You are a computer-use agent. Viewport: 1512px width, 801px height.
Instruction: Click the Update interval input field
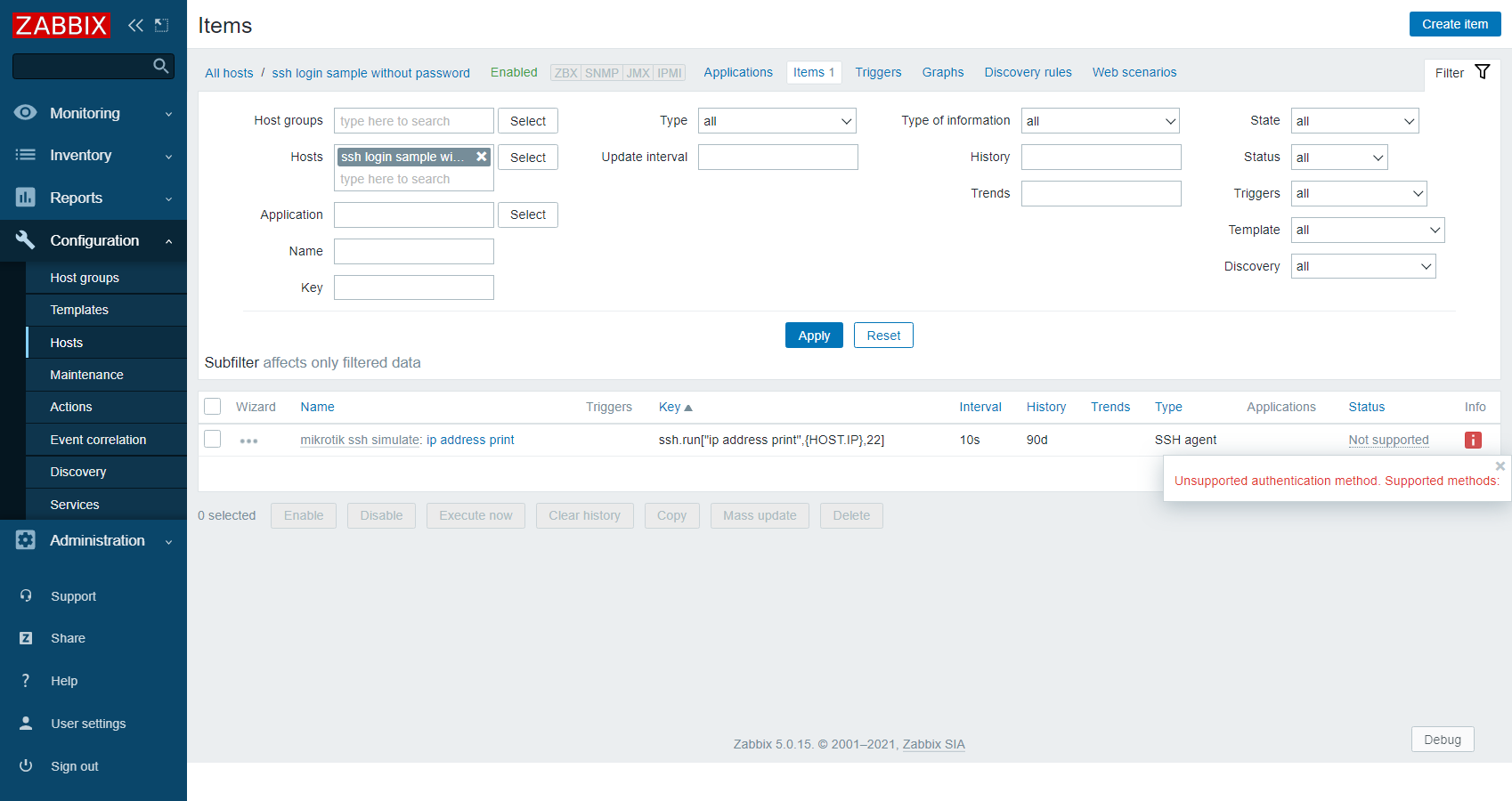pyautogui.click(x=778, y=158)
